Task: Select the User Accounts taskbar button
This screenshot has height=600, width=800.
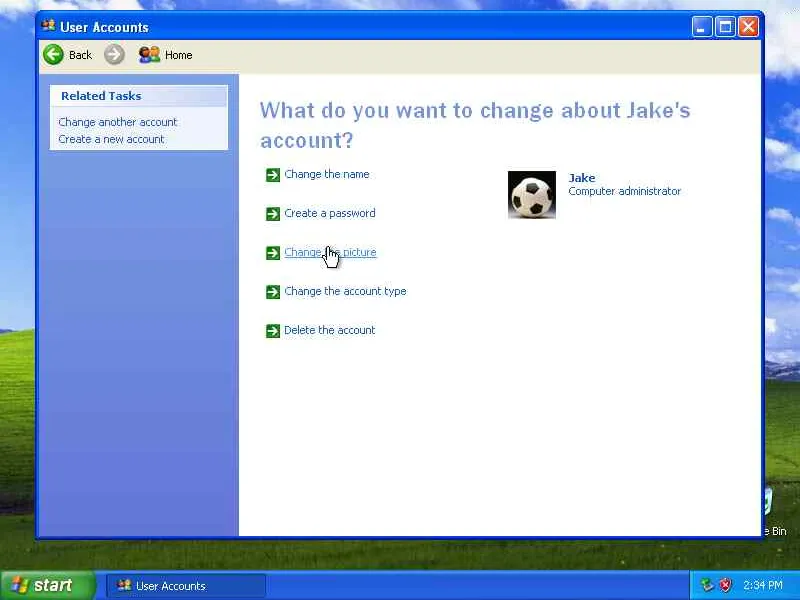Action: point(186,586)
